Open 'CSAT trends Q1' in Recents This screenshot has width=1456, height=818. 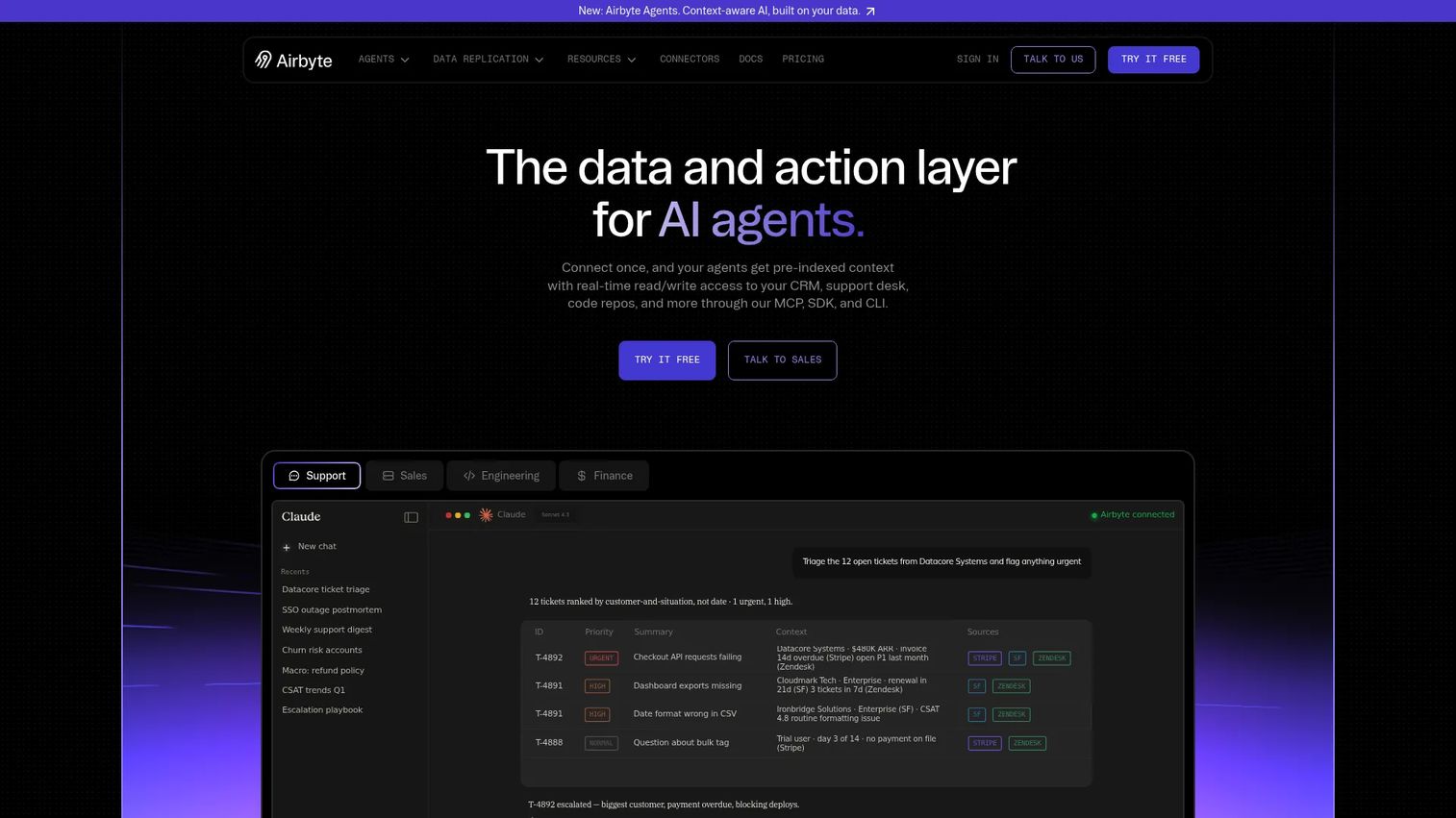pos(314,690)
